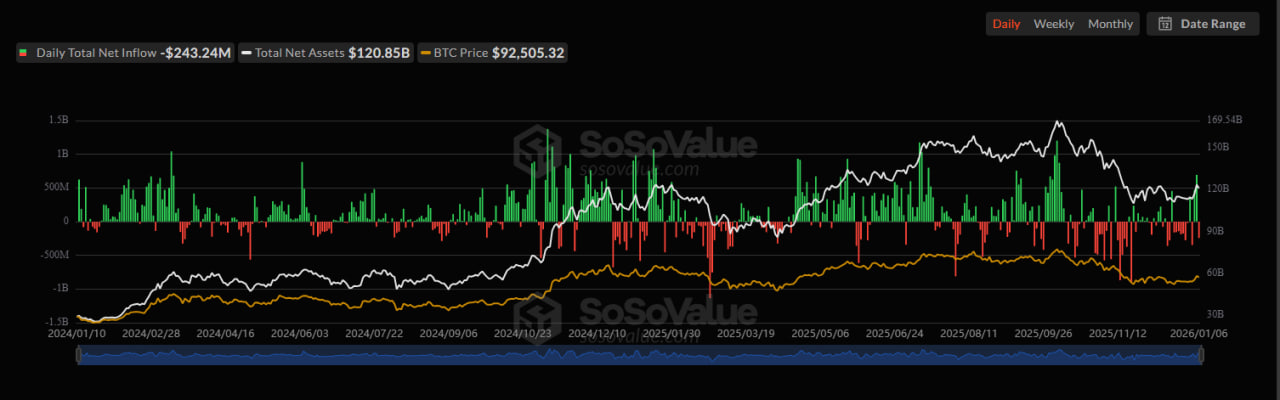Click the left handle of the range slider

pos(78,356)
